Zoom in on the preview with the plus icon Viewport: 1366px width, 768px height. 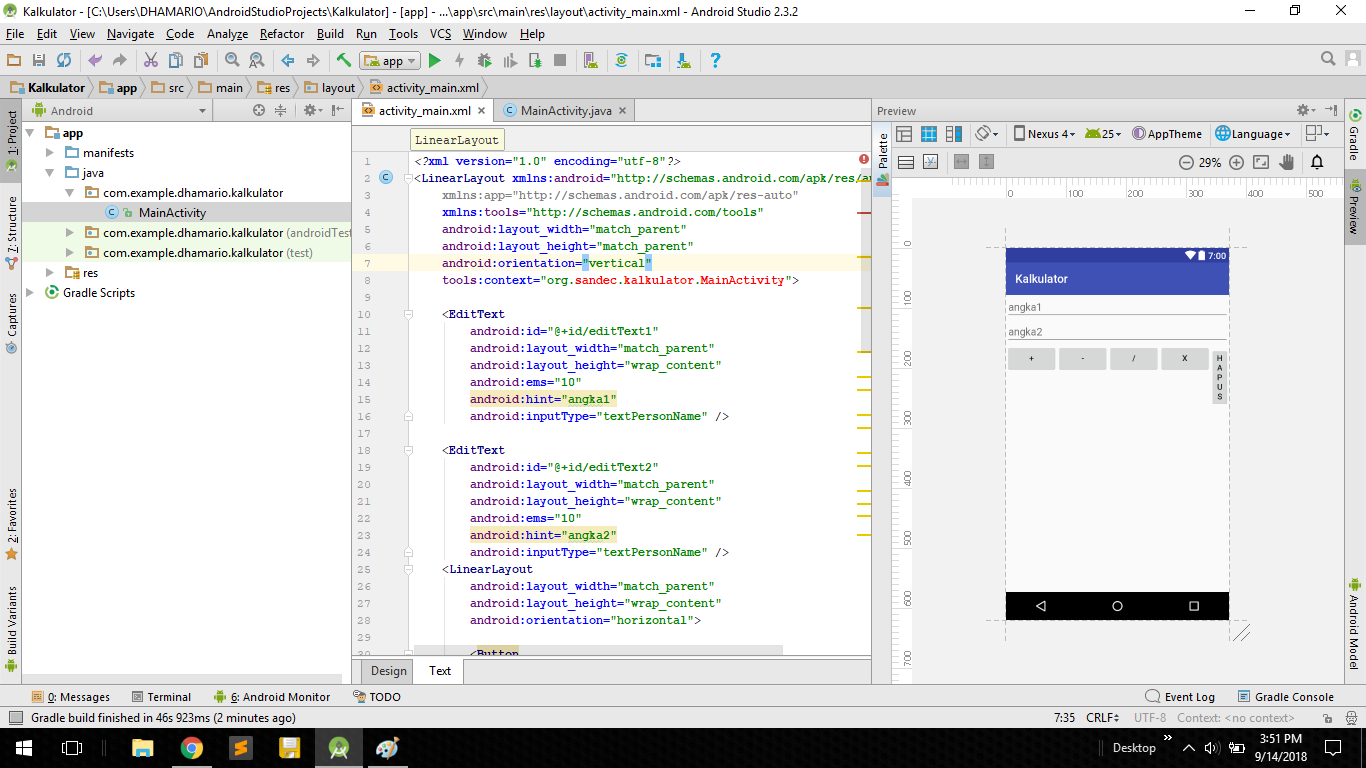(x=1236, y=161)
